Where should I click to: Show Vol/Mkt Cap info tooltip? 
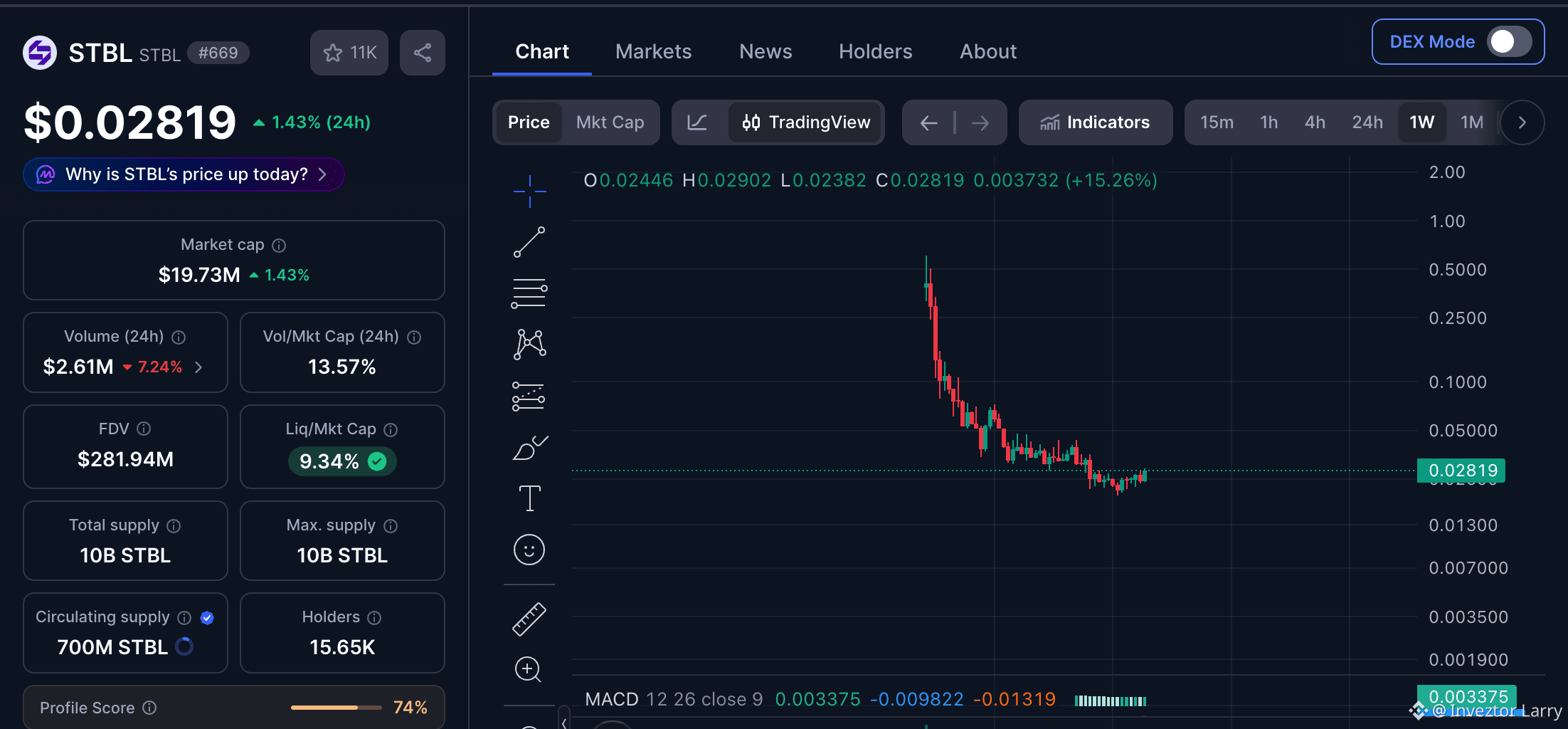[x=414, y=337]
